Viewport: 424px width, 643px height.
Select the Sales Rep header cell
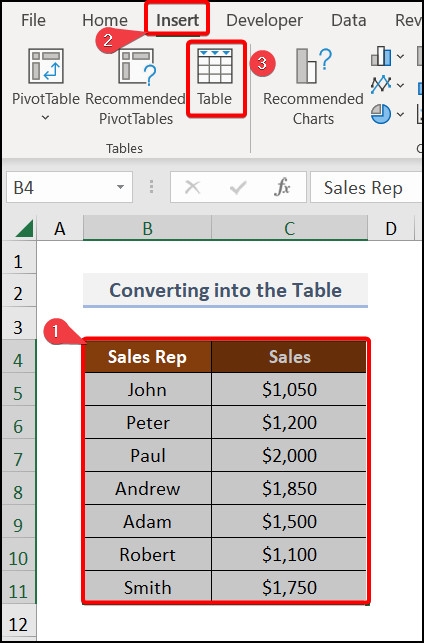pos(148,356)
